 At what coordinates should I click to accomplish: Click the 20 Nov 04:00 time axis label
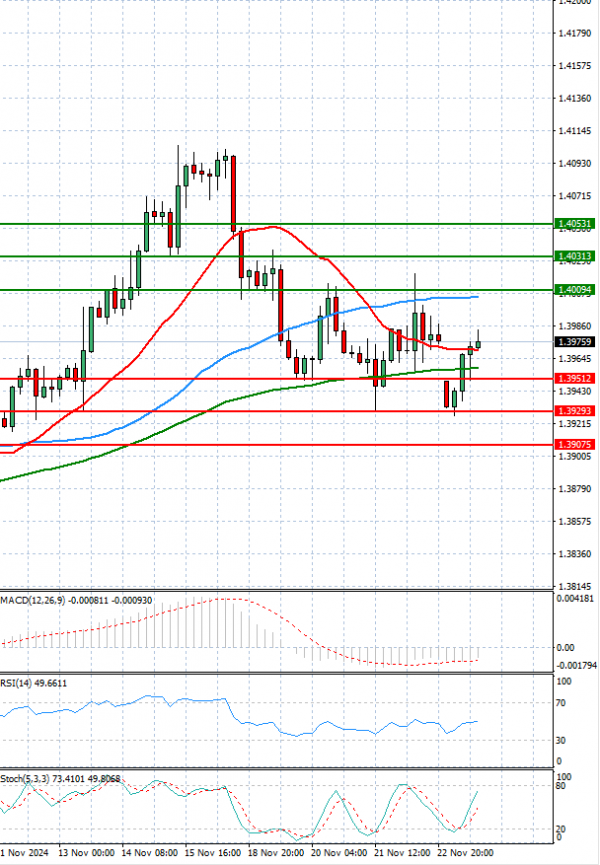(x=339, y=852)
